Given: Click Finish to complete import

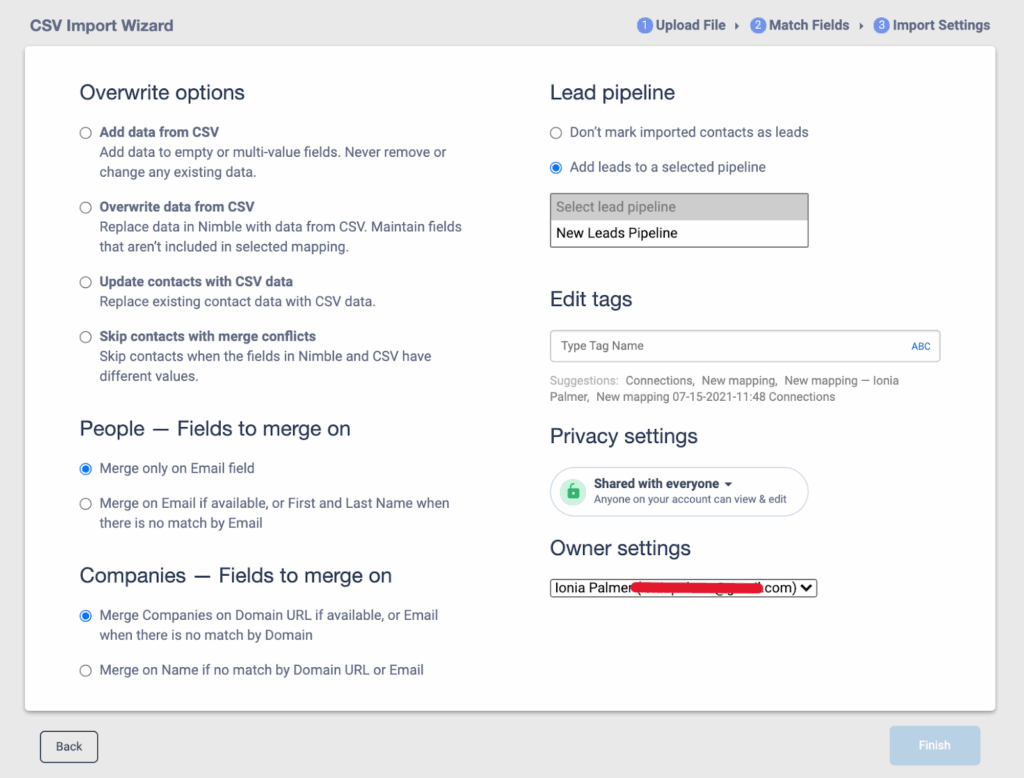Looking at the screenshot, I should point(934,745).
